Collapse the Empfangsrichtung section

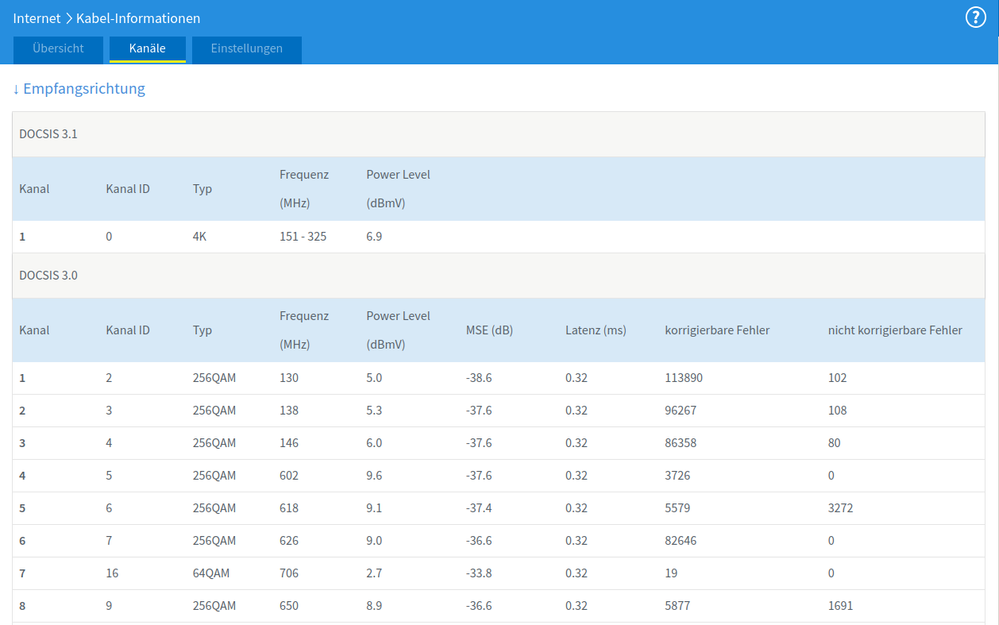79,89
